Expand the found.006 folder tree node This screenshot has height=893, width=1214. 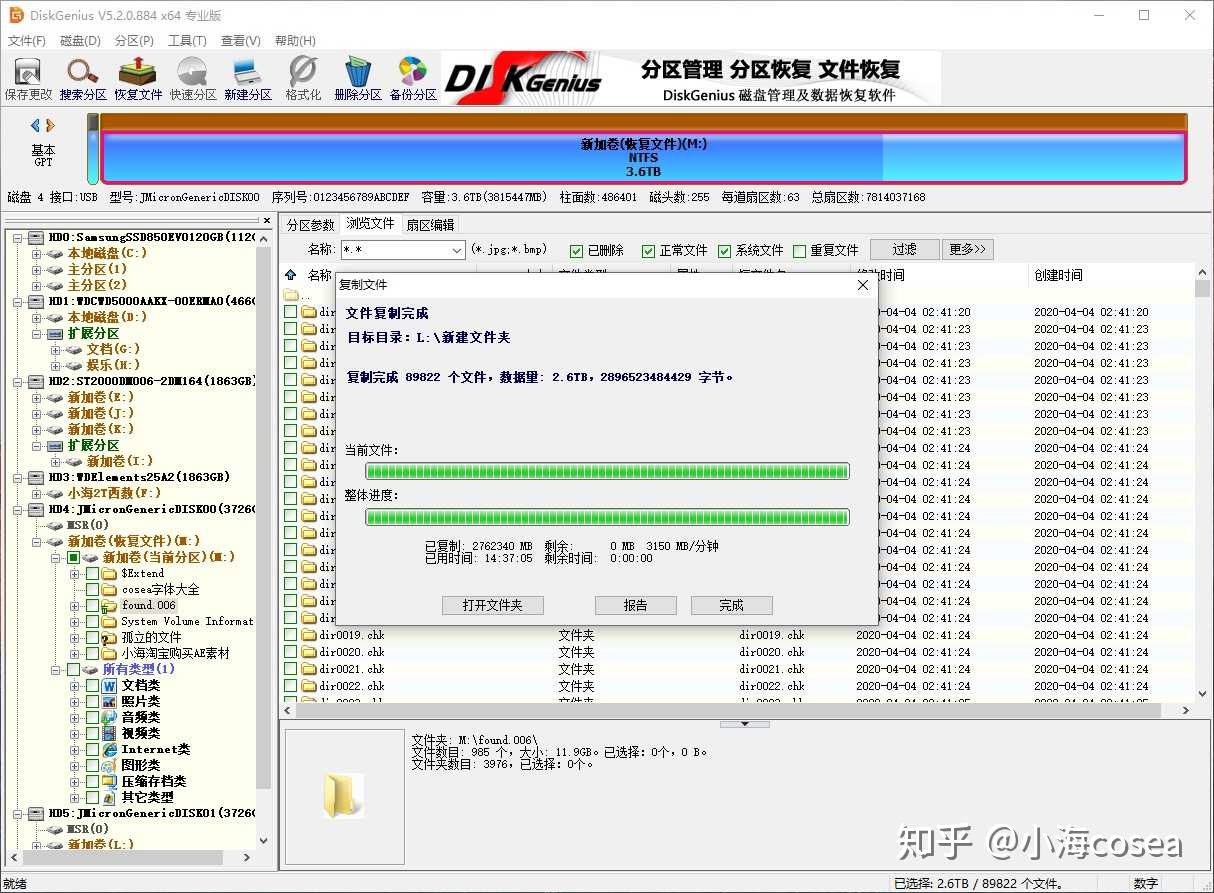(x=75, y=606)
